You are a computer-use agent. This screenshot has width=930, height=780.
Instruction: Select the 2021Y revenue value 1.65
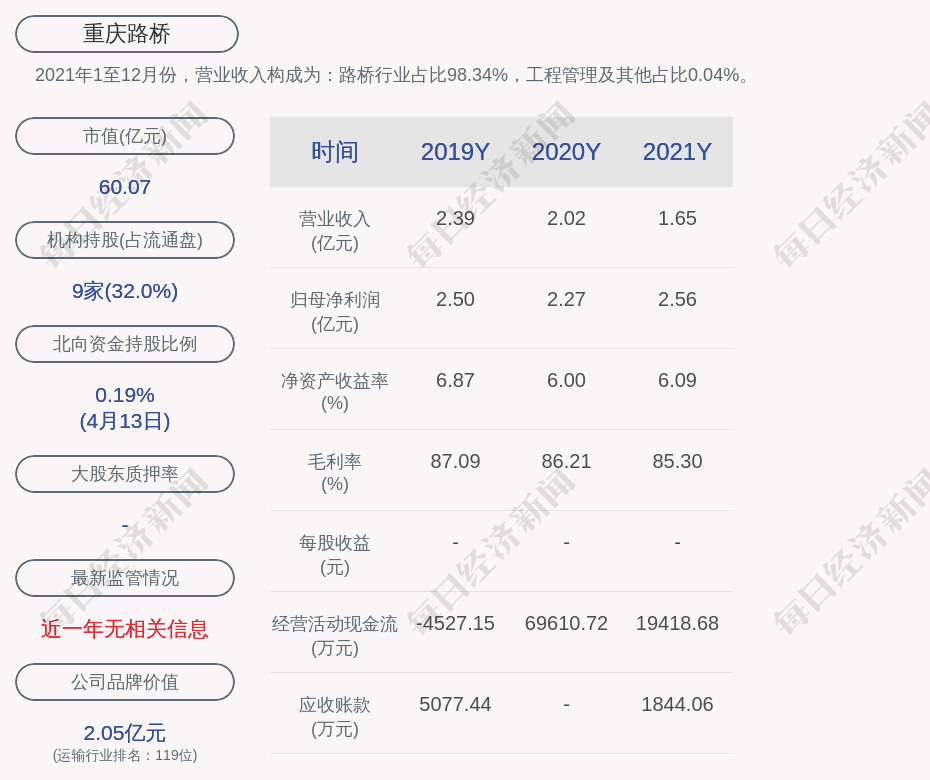pyautogui.click(x=677, y=218)
